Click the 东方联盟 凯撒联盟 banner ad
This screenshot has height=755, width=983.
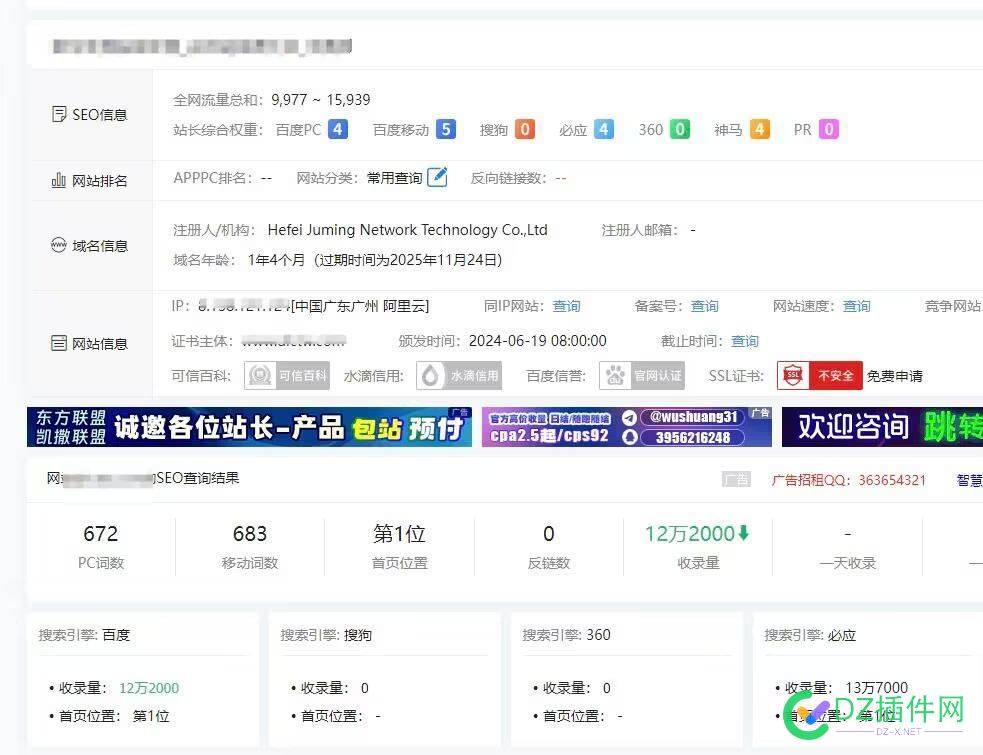249,427
